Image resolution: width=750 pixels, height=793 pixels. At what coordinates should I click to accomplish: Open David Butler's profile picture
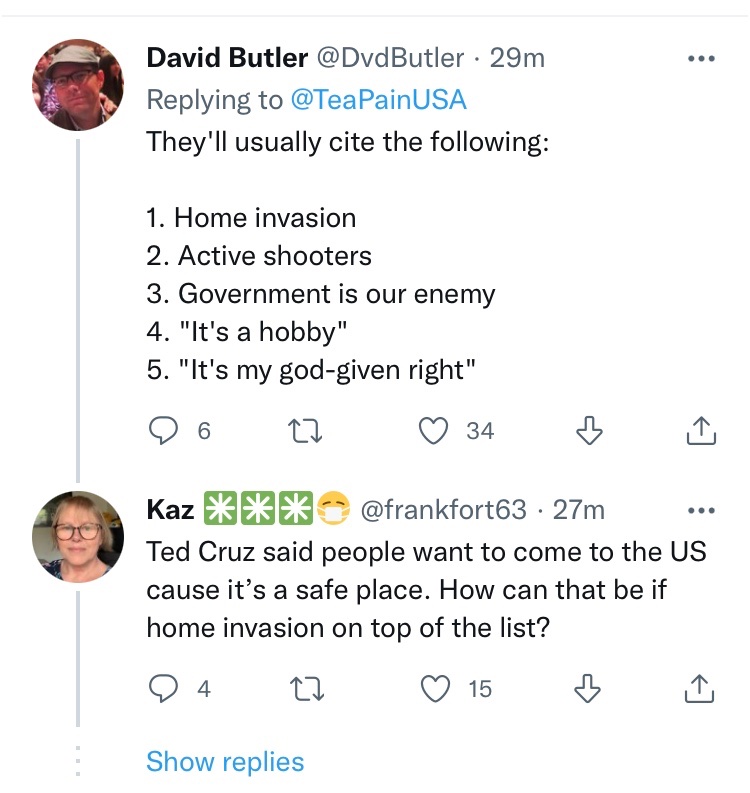coord(78,85)
